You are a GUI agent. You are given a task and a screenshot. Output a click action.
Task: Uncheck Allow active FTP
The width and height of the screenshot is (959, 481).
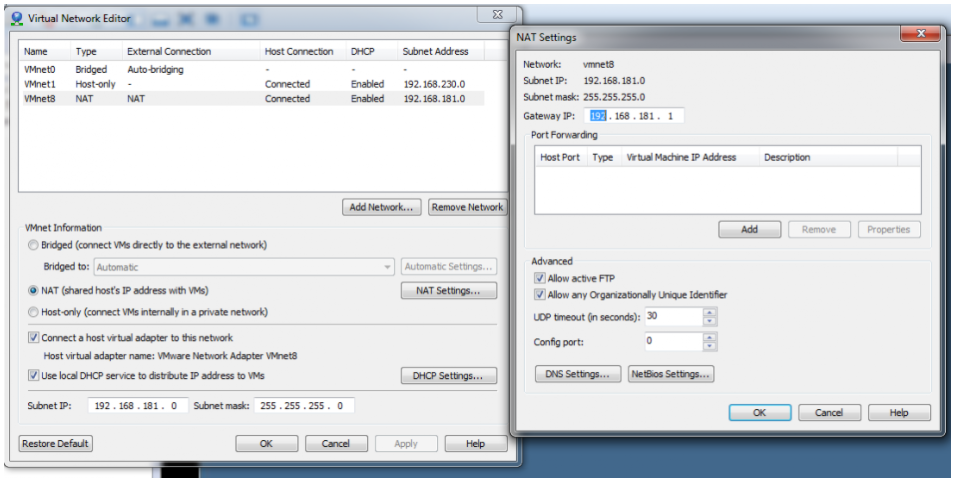[540, 278]
